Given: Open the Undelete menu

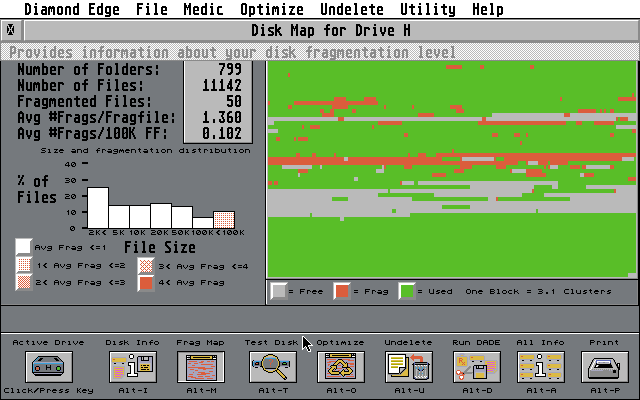Looking at the screenshot, I should tap(351, 9).
